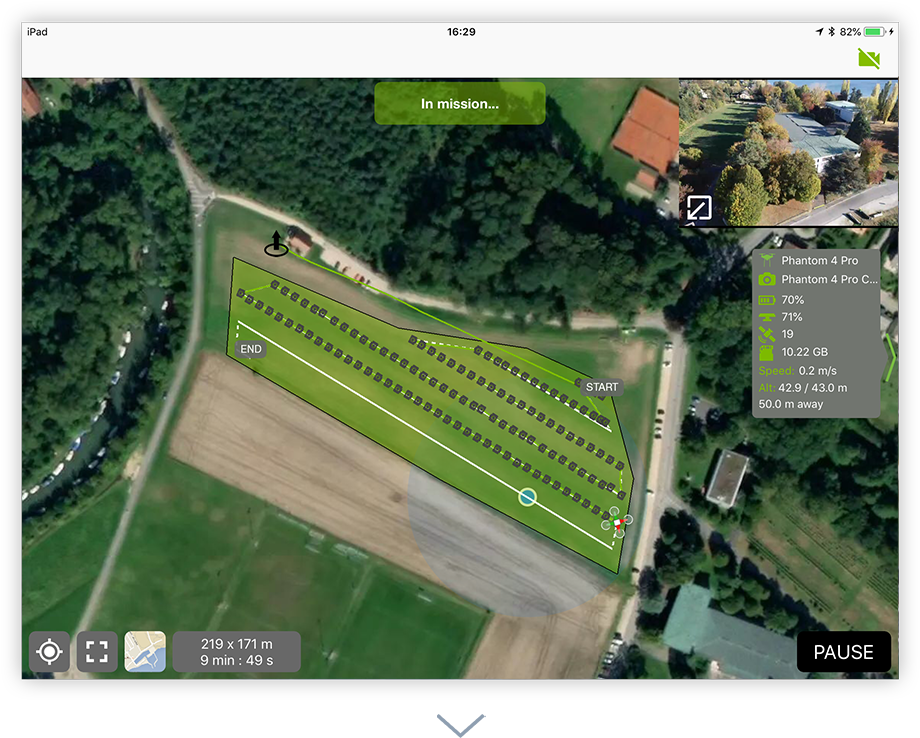Tap the Phantom 4 Pro camera icon
This screenshot has height=738, width=920.
click(767, 279)
